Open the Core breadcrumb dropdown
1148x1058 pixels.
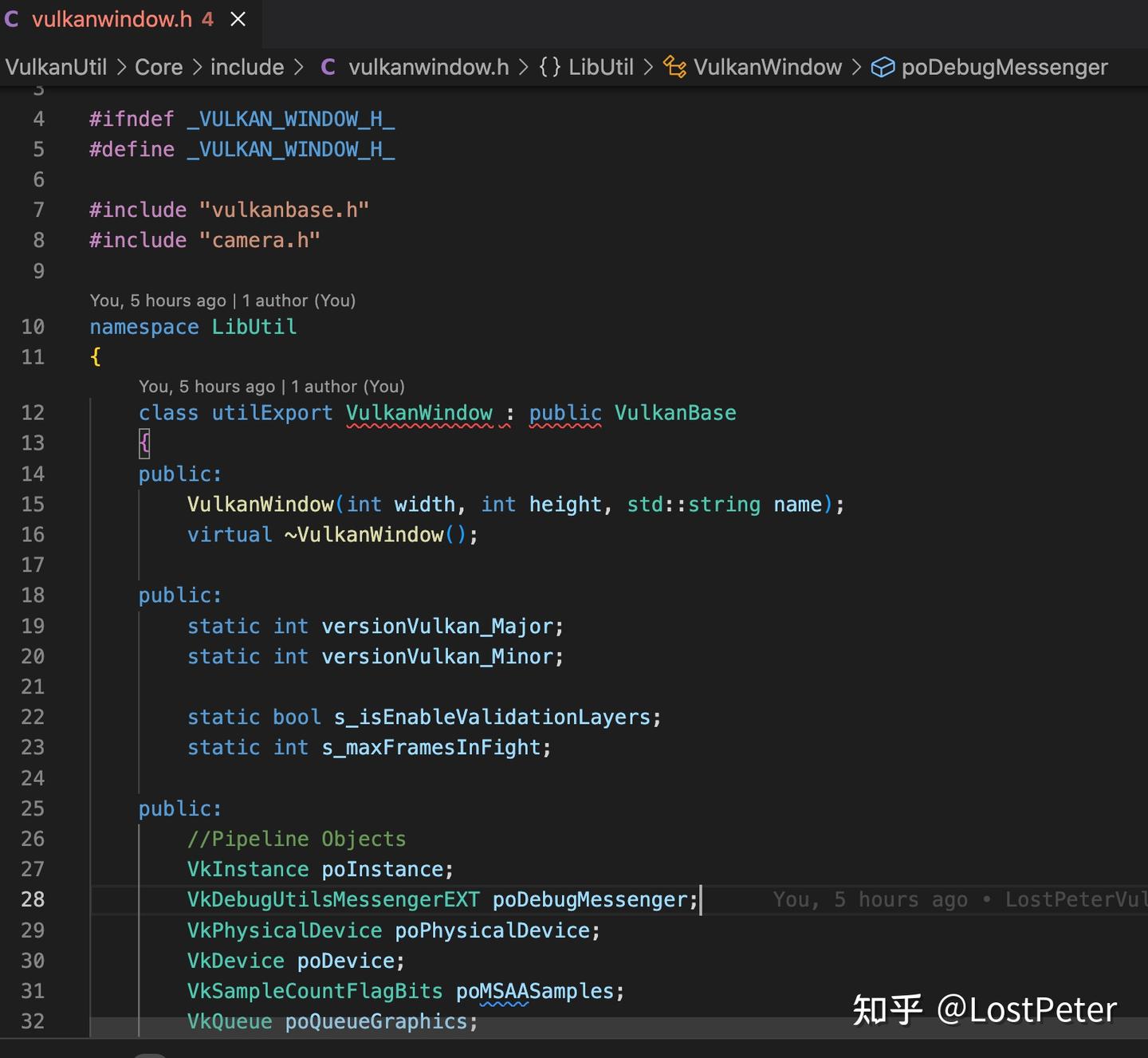tap(159, 67)
